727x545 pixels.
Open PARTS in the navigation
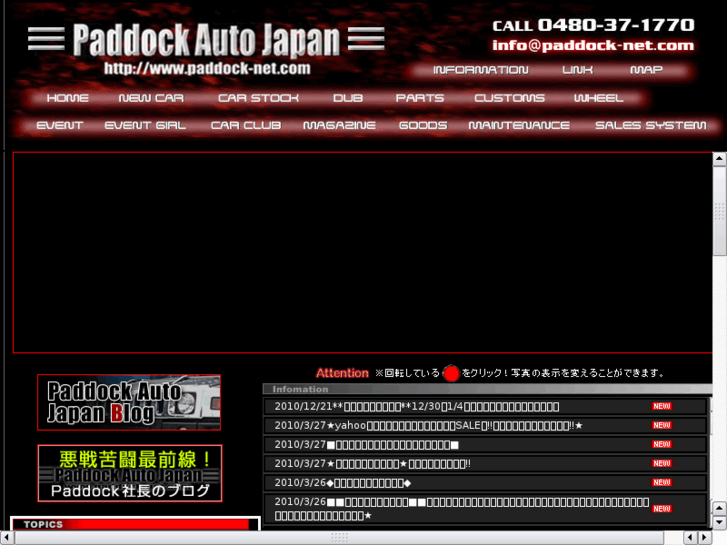pos(420,98)
